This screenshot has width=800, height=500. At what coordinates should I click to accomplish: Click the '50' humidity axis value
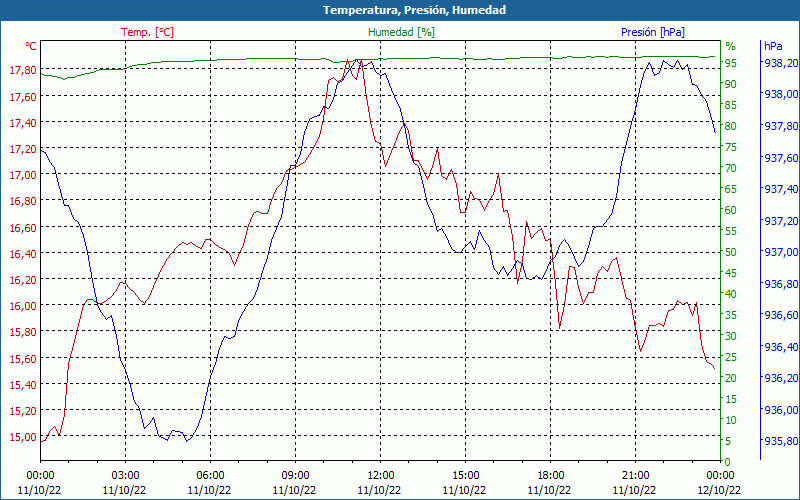coord(731,252)
